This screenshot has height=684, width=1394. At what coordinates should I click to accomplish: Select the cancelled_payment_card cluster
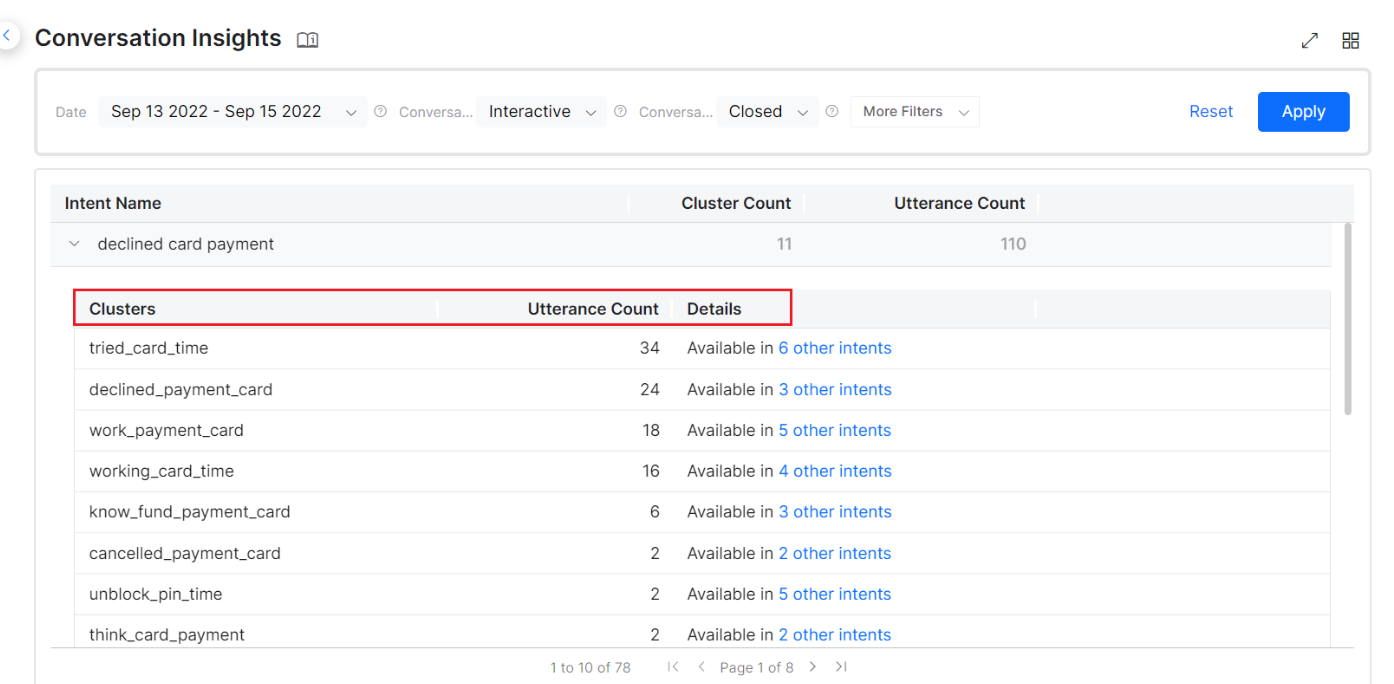point(185,553)
